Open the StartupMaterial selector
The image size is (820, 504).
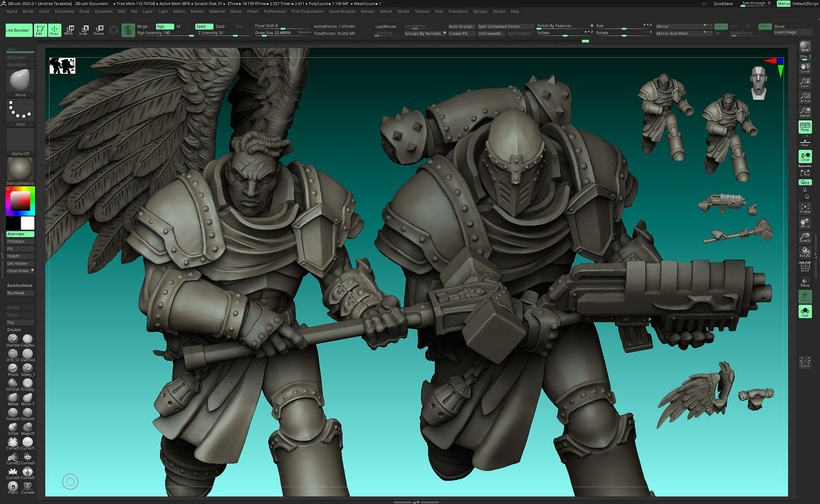[20, 171]
